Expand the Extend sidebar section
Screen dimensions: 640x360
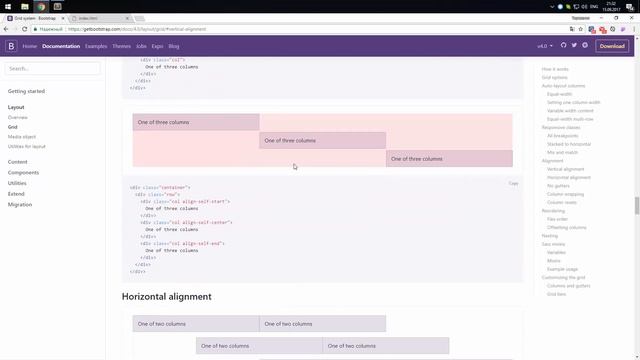pyautogui.click(x=16, y=193)
